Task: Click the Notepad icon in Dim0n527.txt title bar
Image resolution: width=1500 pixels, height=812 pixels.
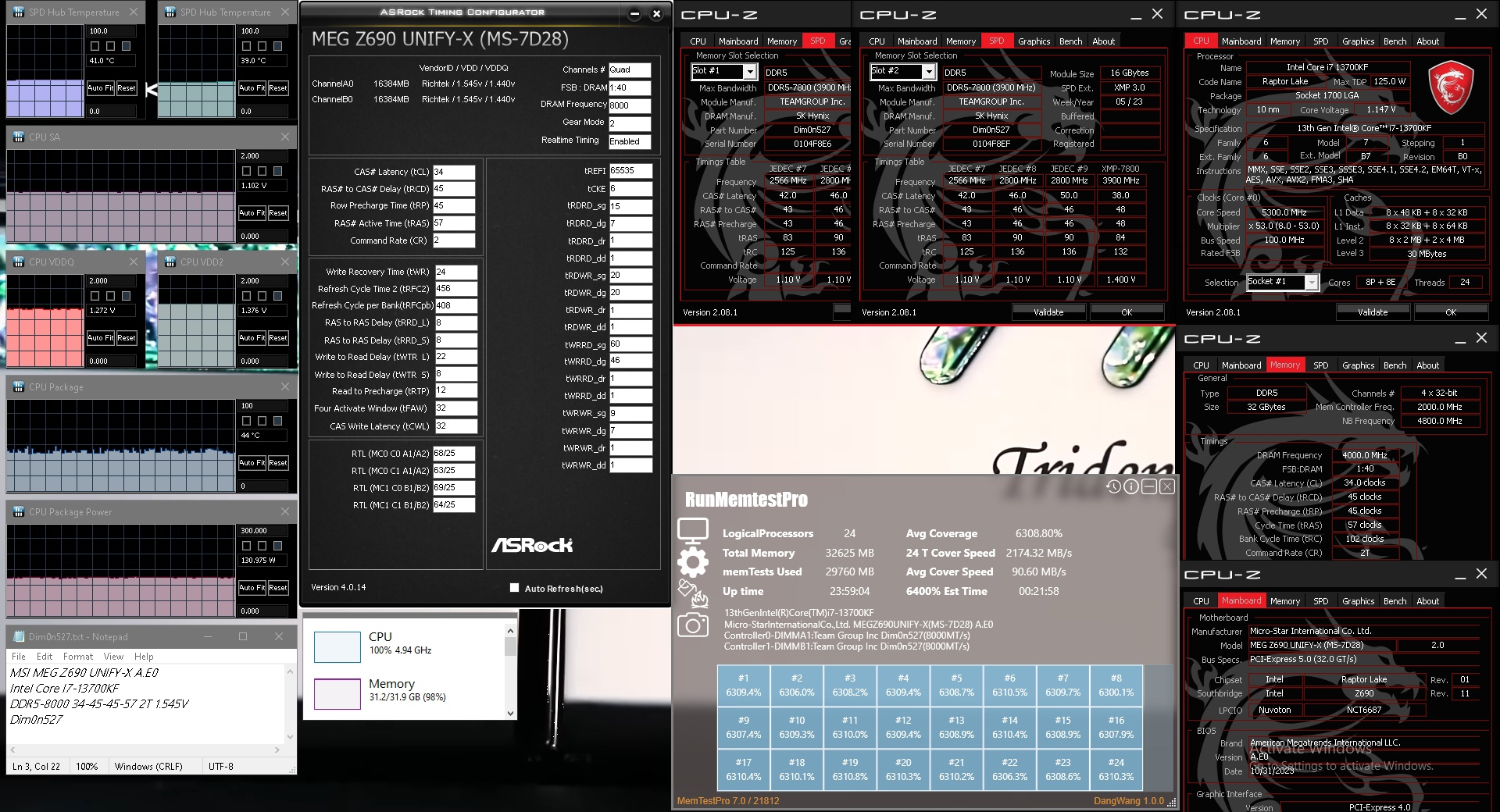Action: 19,636
